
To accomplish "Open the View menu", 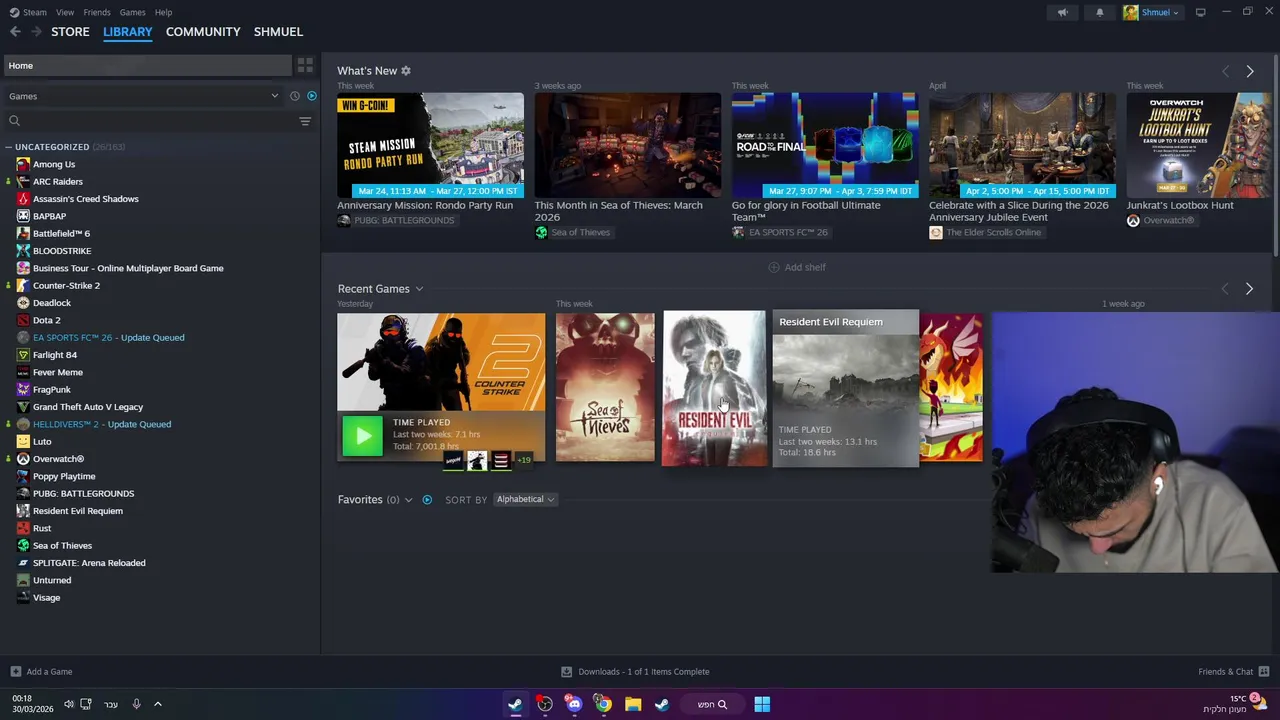I will 65,12.
